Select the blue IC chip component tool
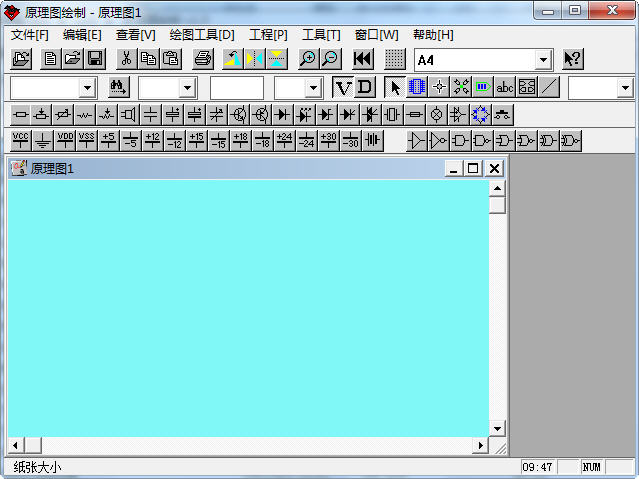639x479 pixels. [x=417, y=87]
